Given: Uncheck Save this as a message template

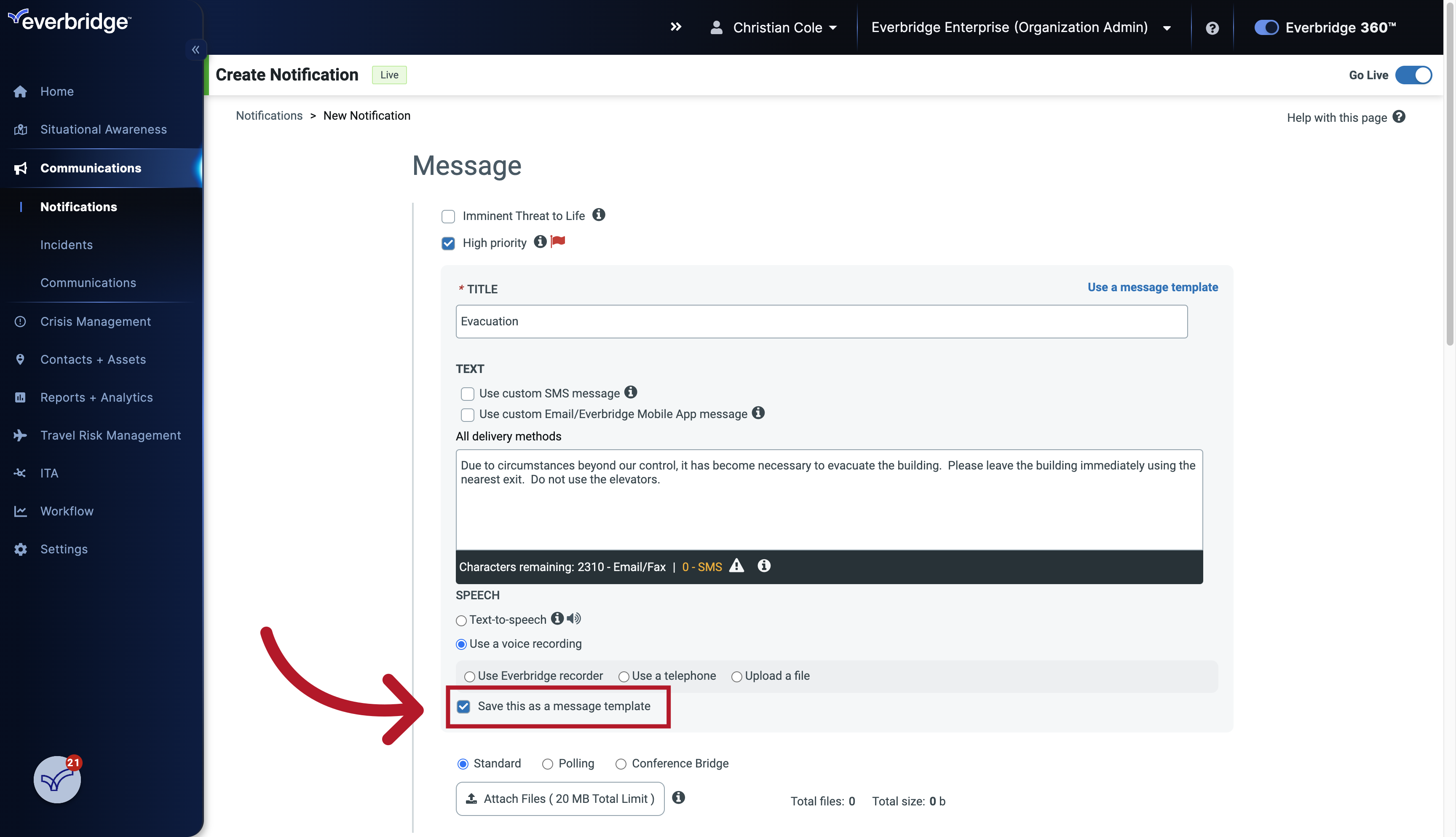Looking at the screenshot, I should point(464,706).
